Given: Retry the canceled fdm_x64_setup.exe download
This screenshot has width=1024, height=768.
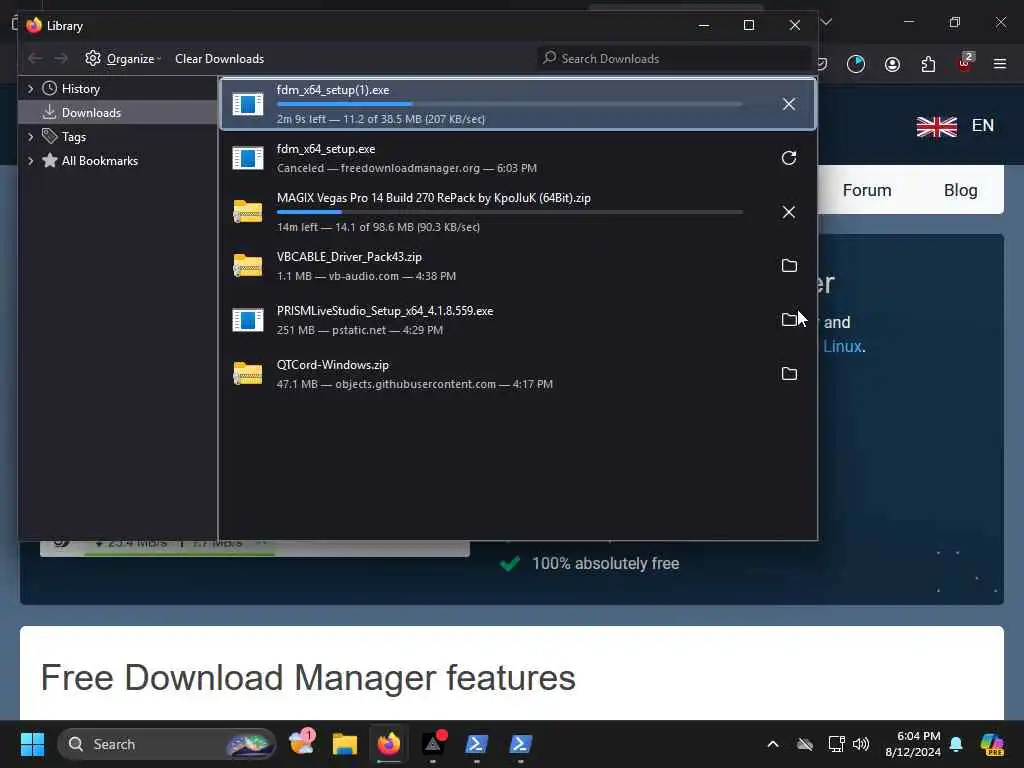Looking at the screenshot, I should [789, 158].
